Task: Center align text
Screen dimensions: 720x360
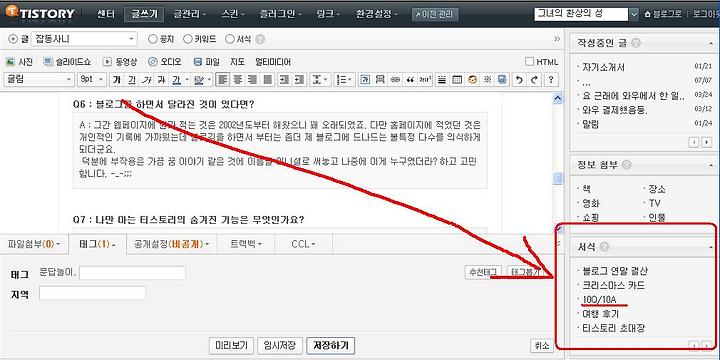Action: point(238,79)
